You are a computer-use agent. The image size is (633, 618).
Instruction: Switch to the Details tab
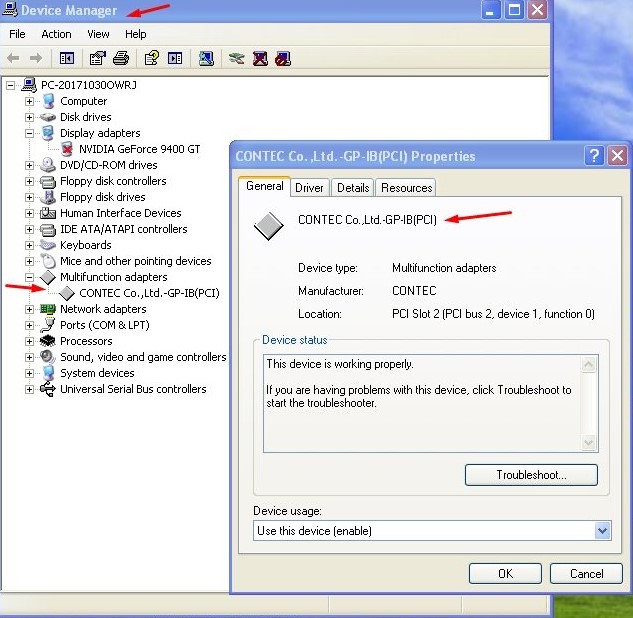tap(353, 188)
